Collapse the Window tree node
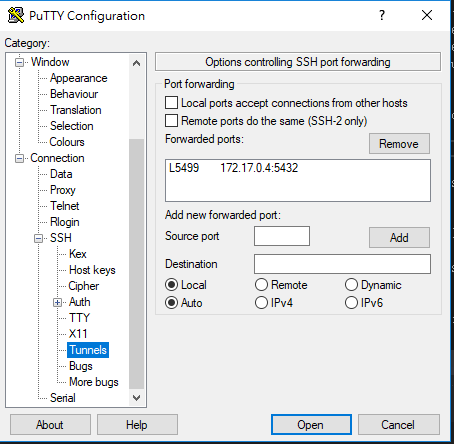 (20, 62)
